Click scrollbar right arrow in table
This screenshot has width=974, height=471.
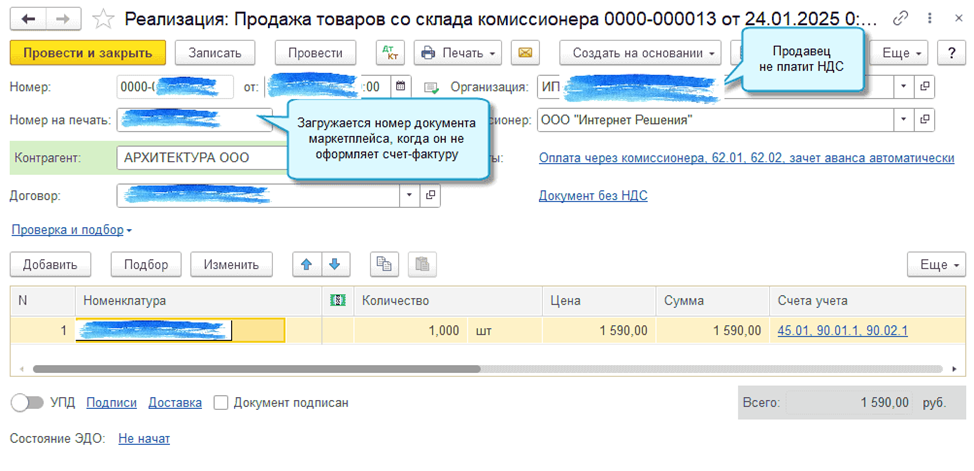click(954, 368)
